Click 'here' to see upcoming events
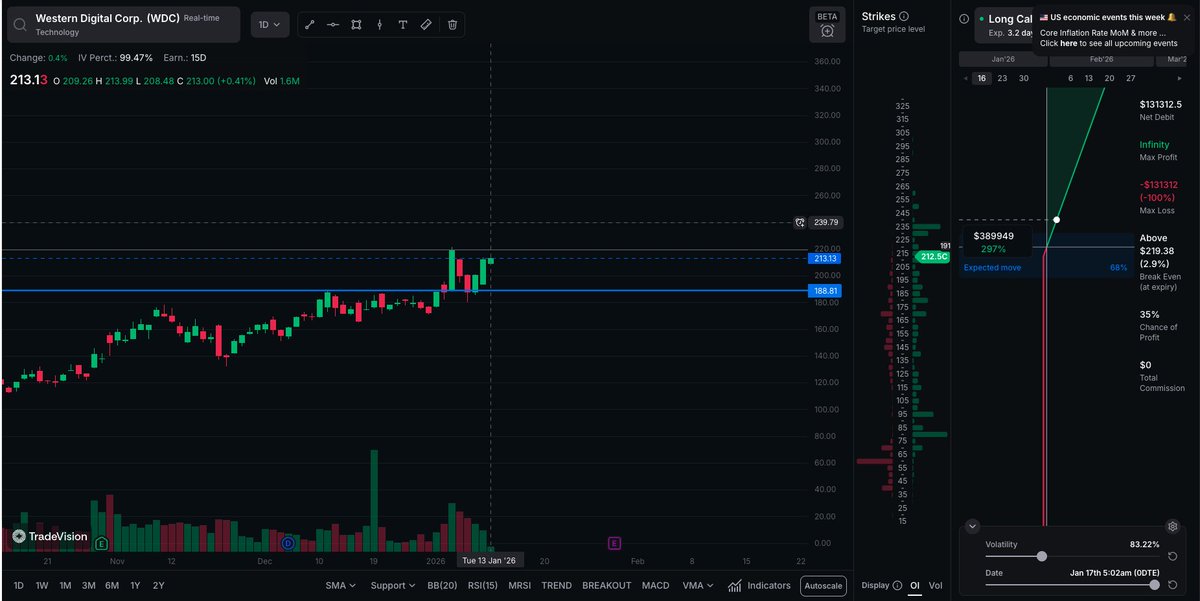 click(1069, 44)
